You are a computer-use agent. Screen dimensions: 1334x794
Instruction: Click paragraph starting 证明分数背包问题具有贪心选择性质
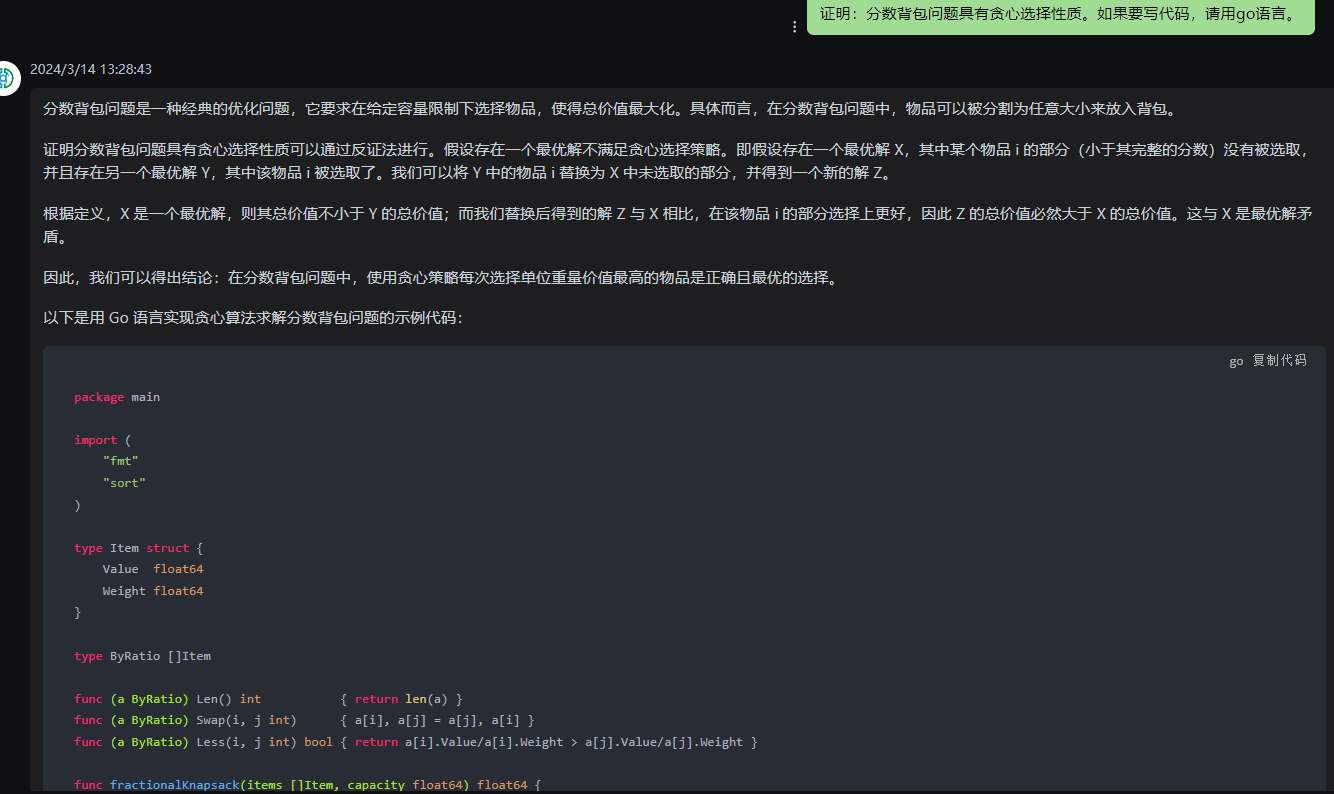677,162
